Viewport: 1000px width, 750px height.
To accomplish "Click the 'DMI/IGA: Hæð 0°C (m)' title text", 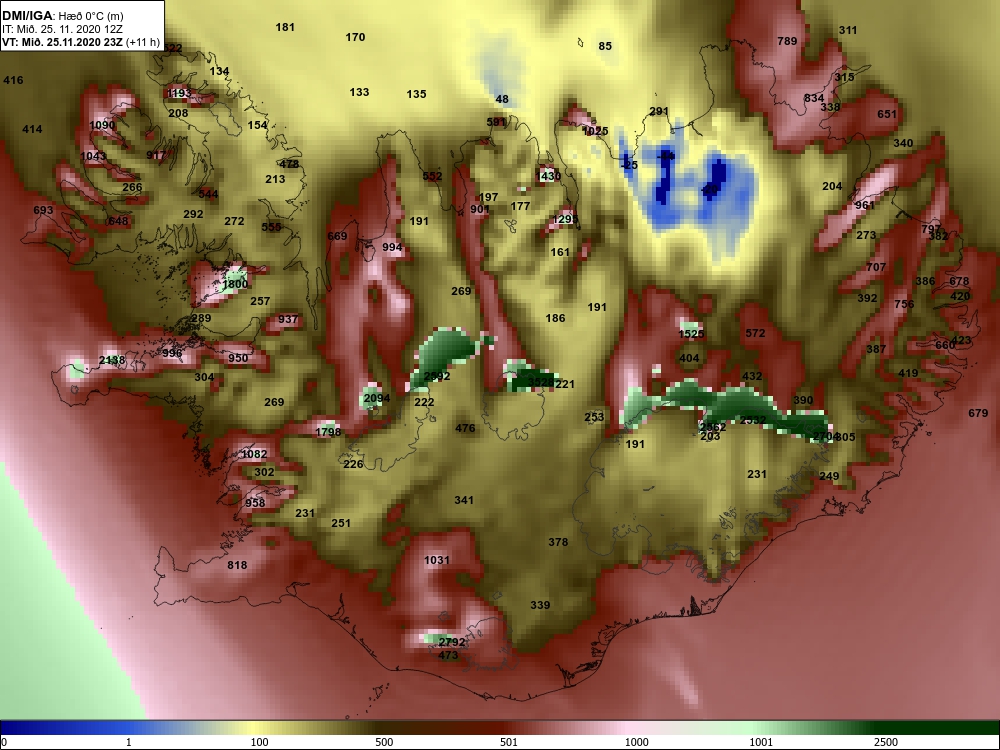I will [x=64, y=15].
